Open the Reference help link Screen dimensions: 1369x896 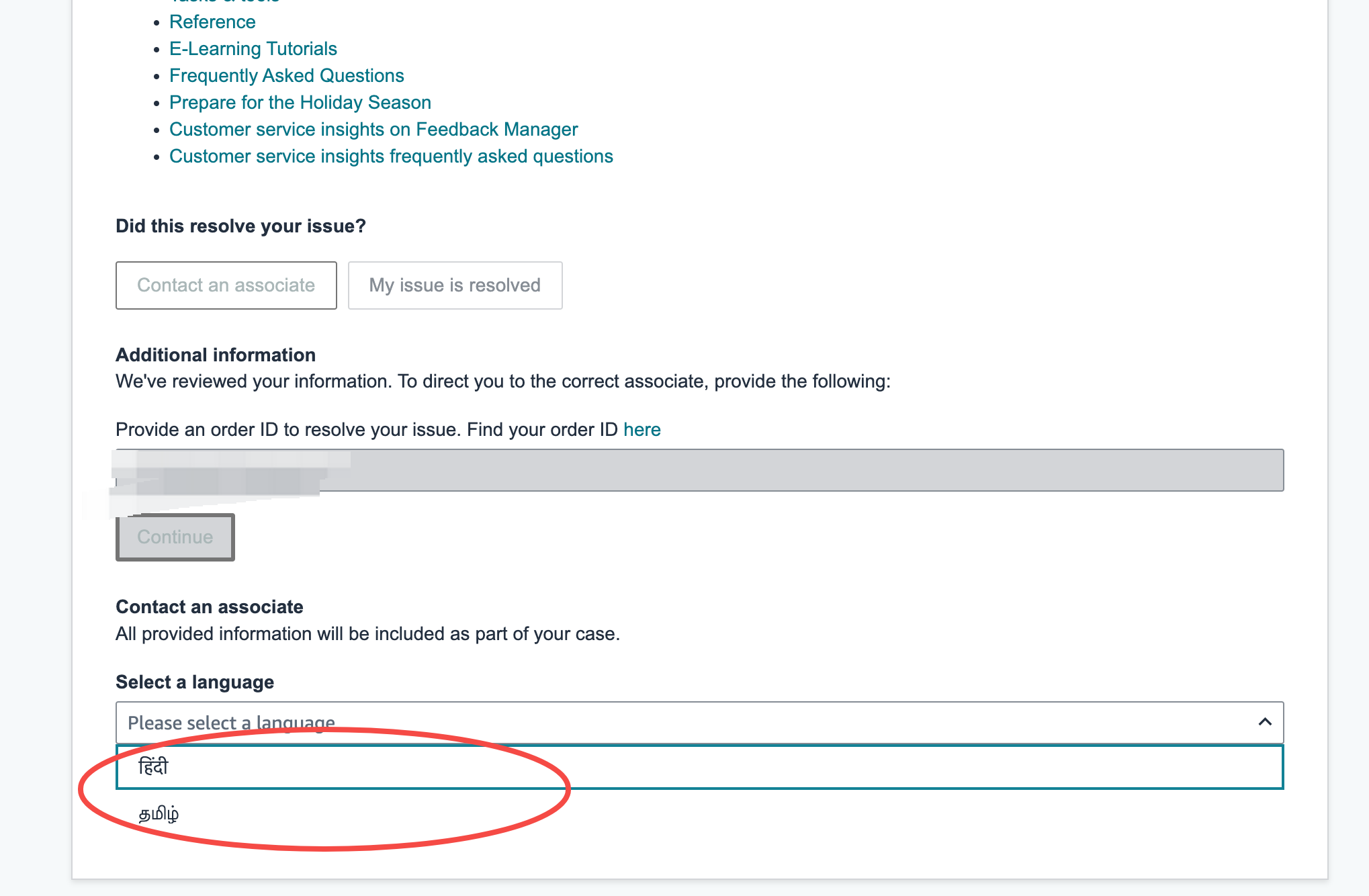point(212,22)
